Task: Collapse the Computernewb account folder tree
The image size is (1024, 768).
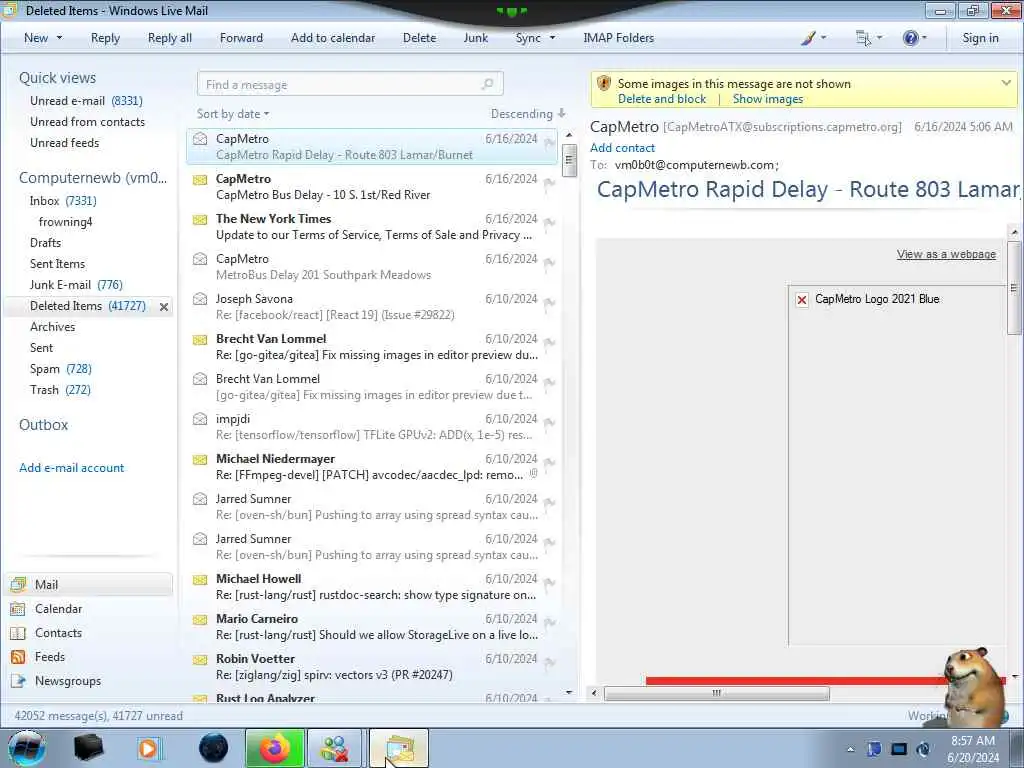Action: (x=93, y=178)
